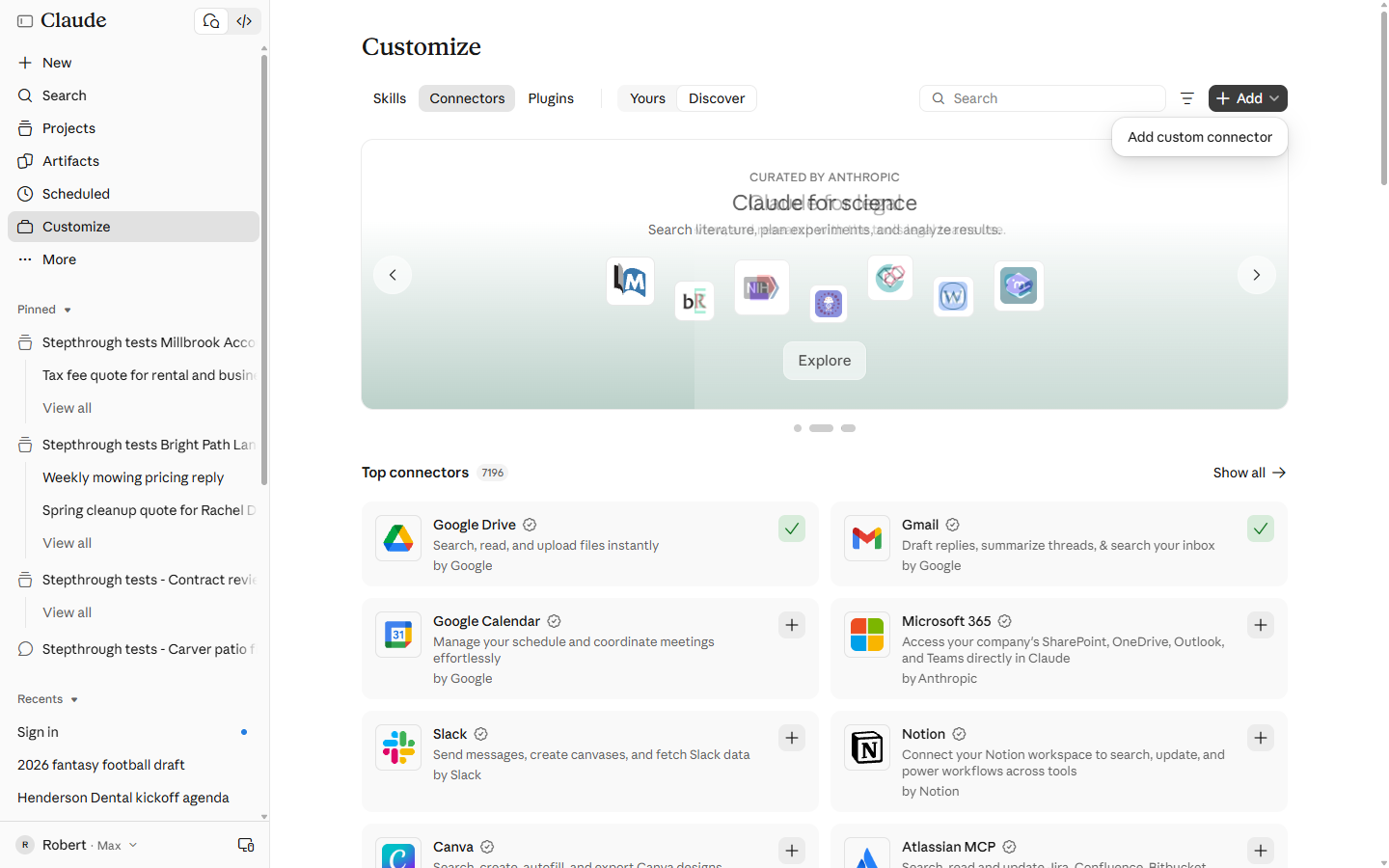Choose Add custom connector menu item
This screenshot has height=868, width=1389.
(1200, 137)
